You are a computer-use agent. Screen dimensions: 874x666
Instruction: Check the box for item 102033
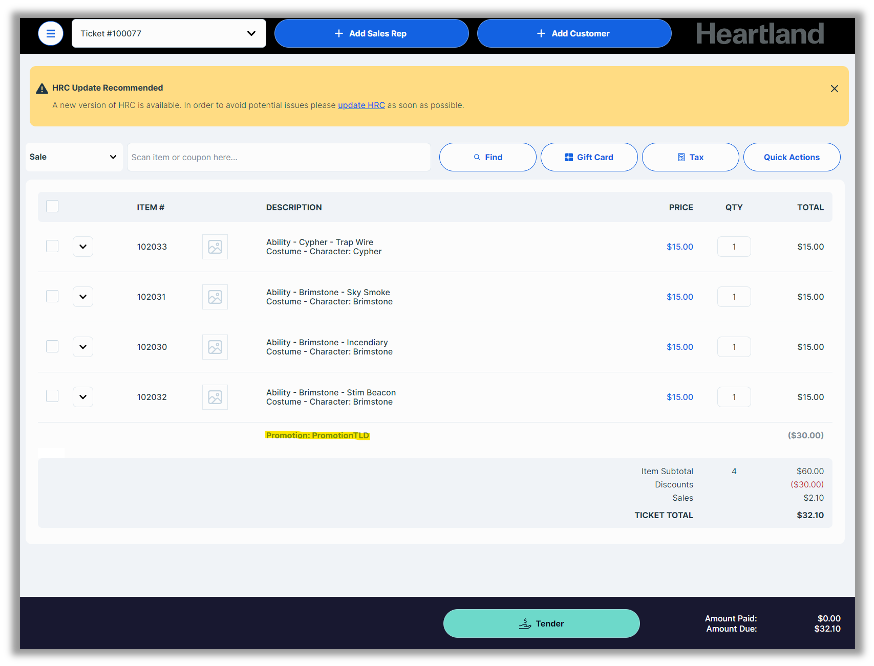pyautogui.click(x=52, y=247)
